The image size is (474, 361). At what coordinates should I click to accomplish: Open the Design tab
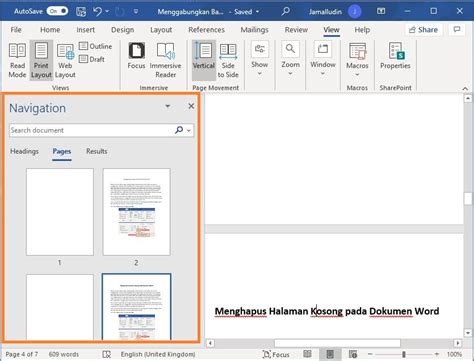[x=122, y=30]
